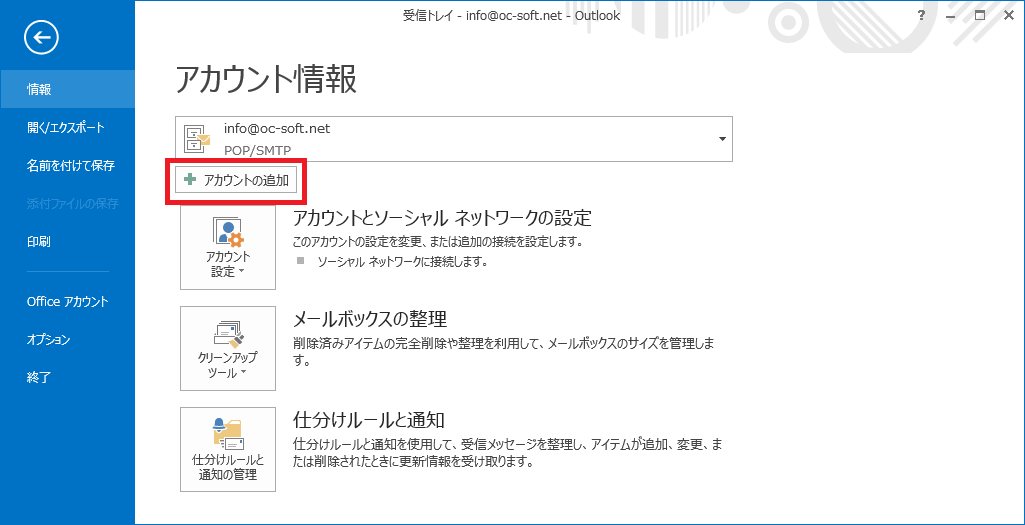Viewport: 1025px width, 525px height.
Task: Maximize the Outlook window
Action: (x=980, y=16)
